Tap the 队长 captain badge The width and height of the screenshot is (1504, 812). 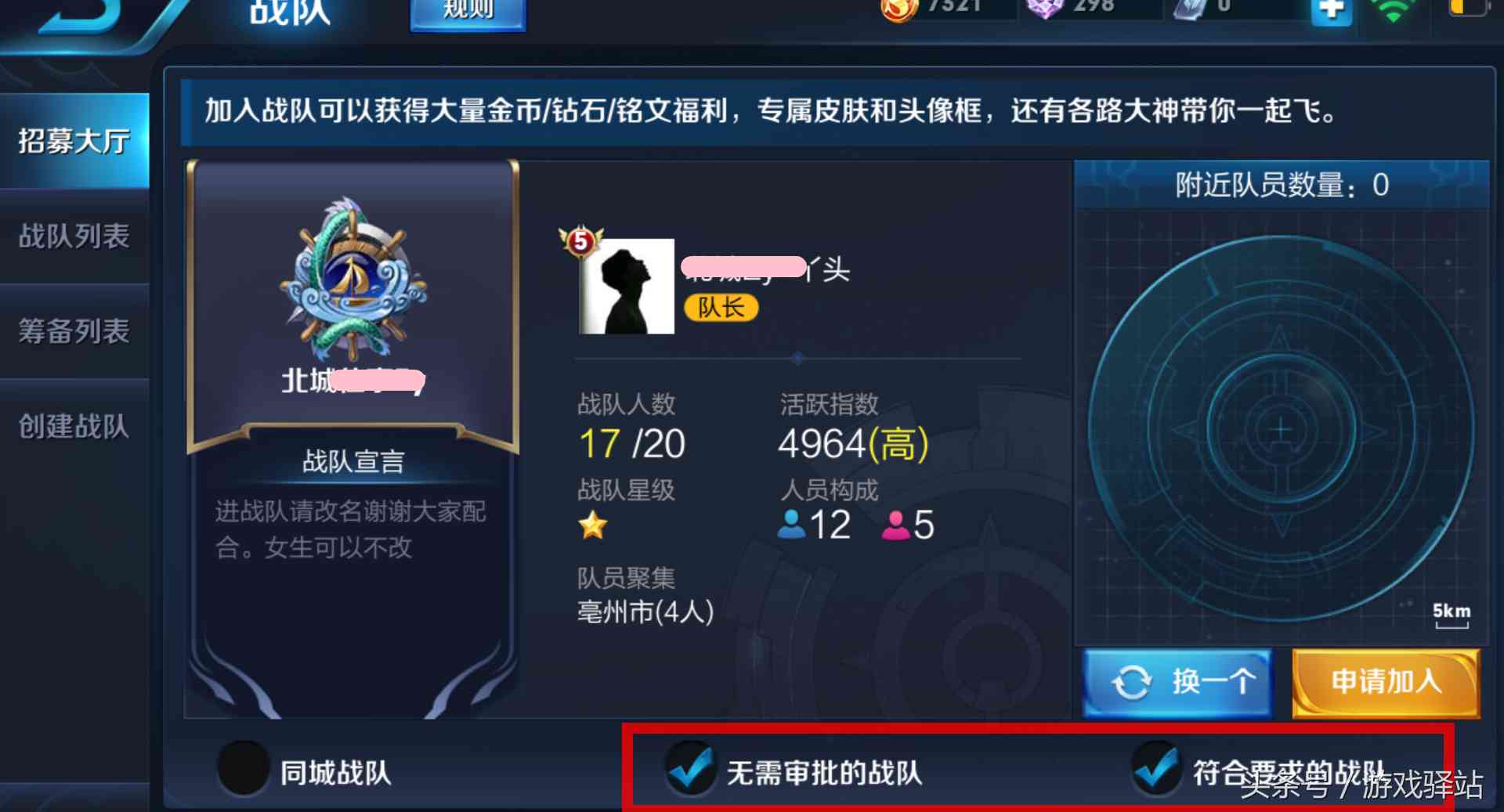tap(721, 308)
